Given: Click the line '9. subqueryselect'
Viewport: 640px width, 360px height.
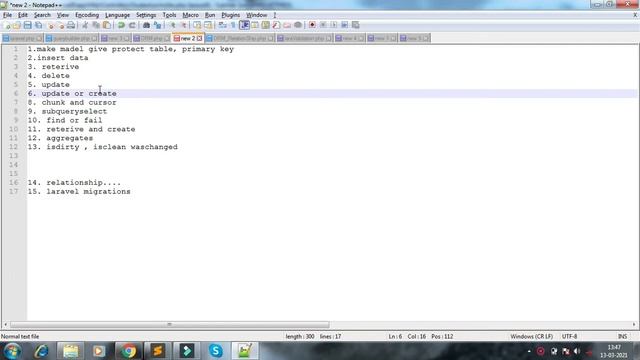Looking at the screenshot, I should click(67, 111).
